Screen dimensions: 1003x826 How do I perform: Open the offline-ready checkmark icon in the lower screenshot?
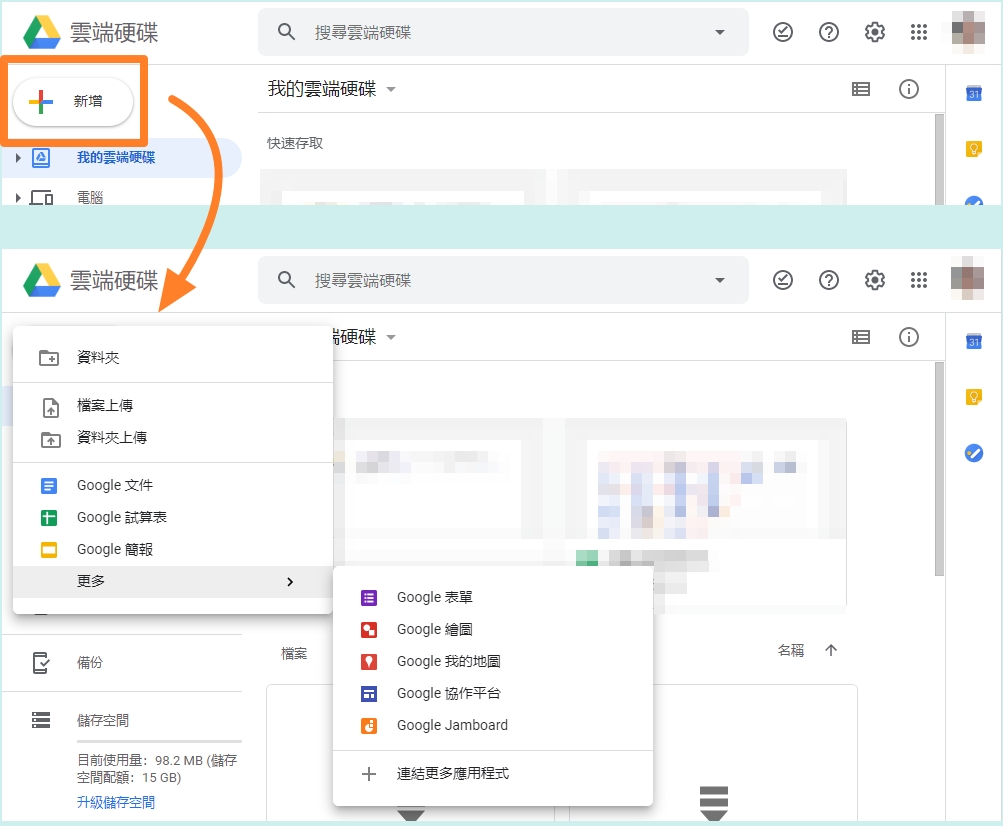(x=782, y=280)
